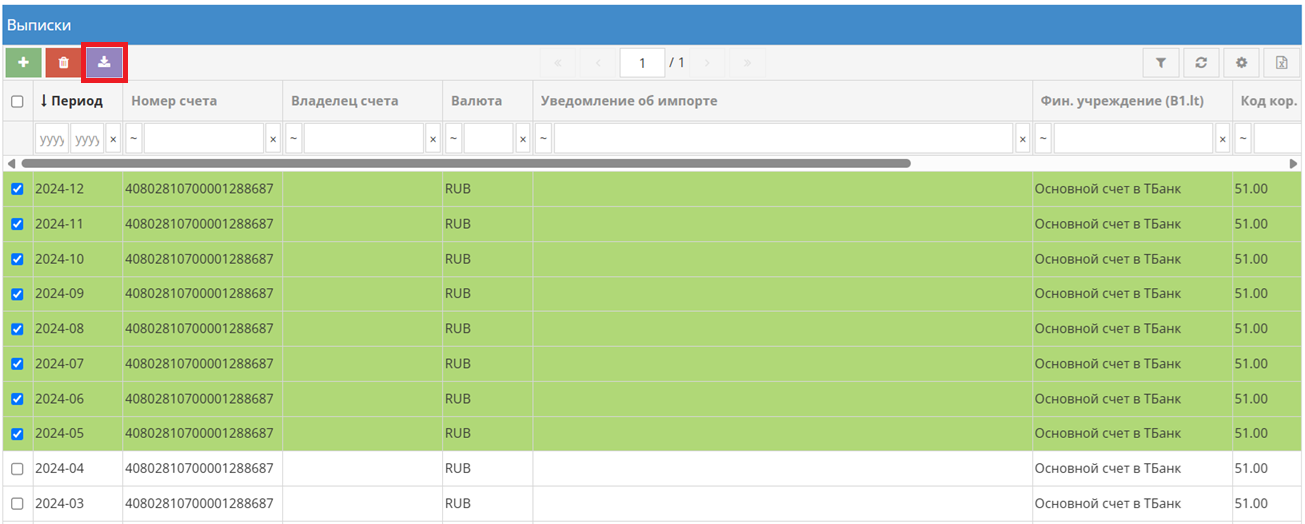Click the green add statement button

pos(23,62)
